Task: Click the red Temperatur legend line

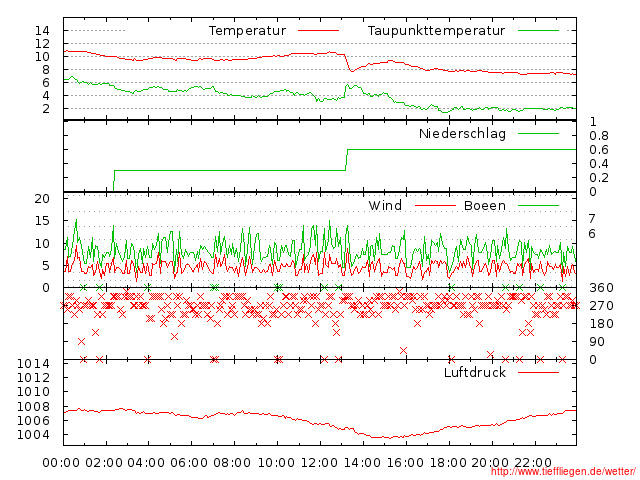Action: [318, 31]
